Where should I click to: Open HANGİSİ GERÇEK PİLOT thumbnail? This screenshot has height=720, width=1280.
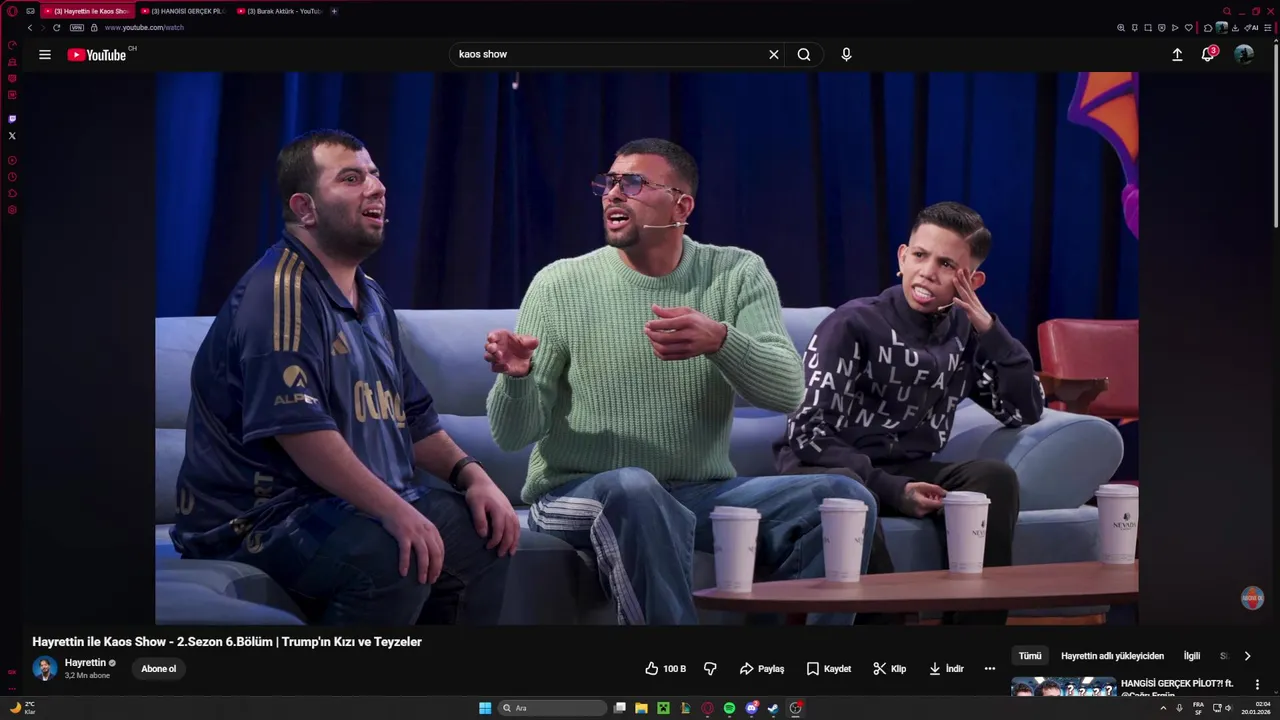point(1063,686)
